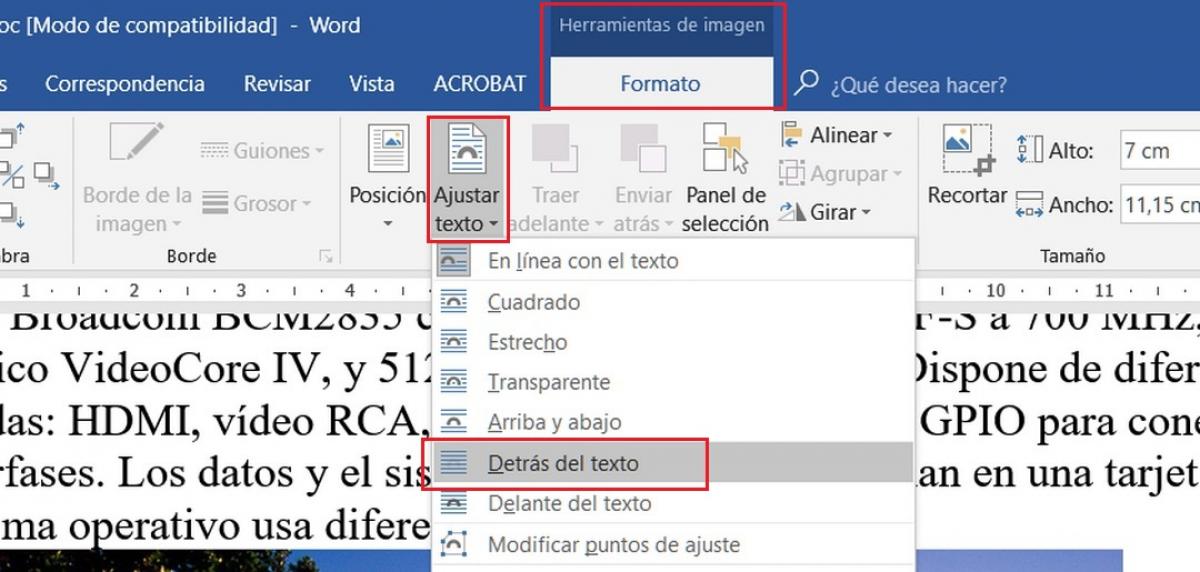Click the ¿Qué desea hacer? search box
This screenshot has height=572, width=1200.
click(x=919, y=85)
